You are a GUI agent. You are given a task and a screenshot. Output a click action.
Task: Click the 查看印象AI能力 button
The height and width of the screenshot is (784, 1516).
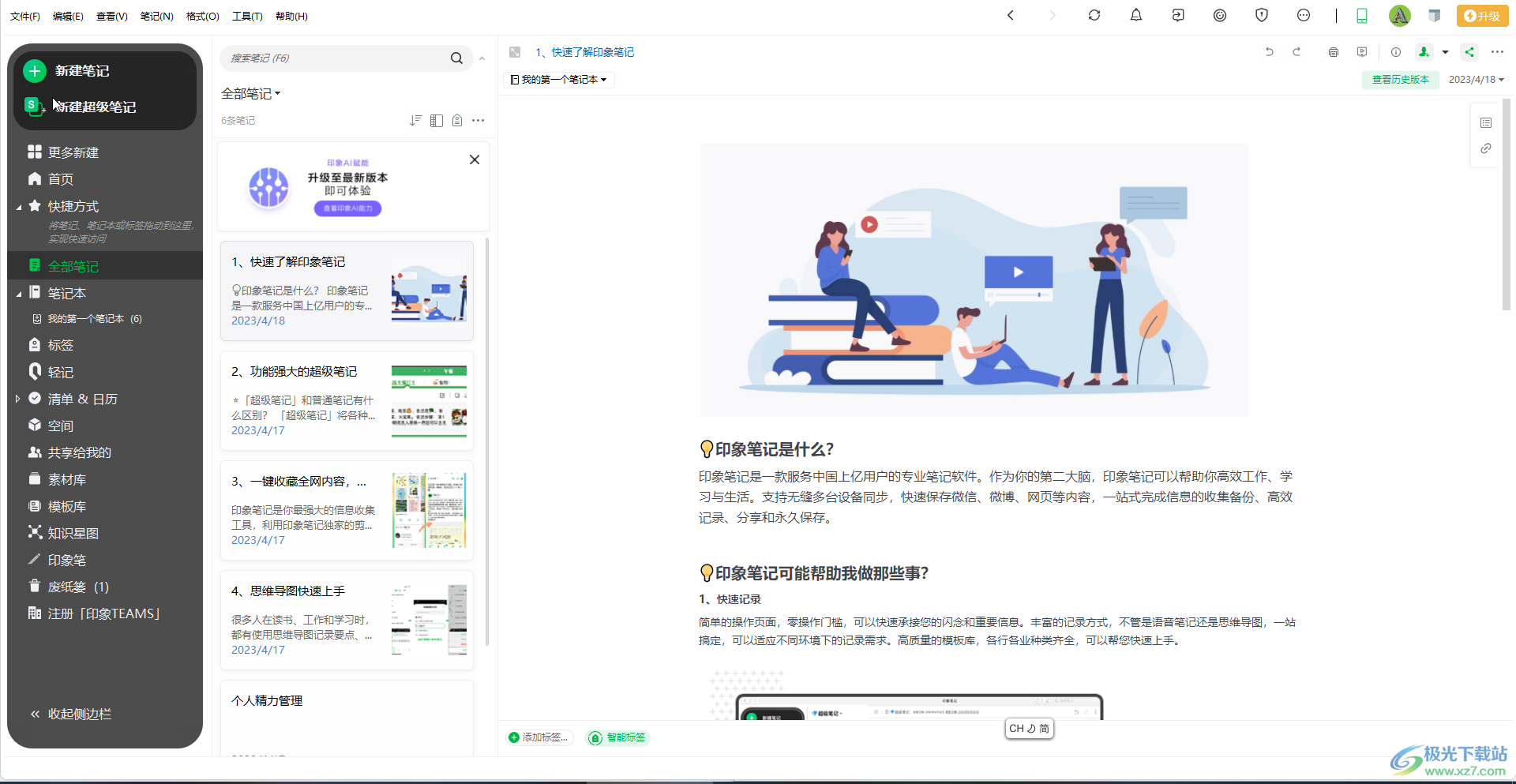pos(348,208)
